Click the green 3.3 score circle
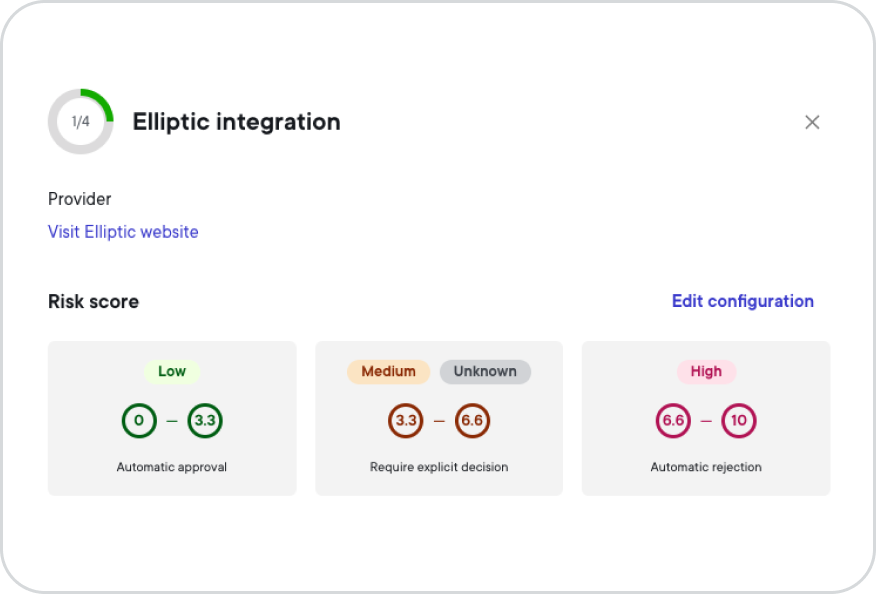The width and height of the screenshot is (876, 594). [205, 420]
